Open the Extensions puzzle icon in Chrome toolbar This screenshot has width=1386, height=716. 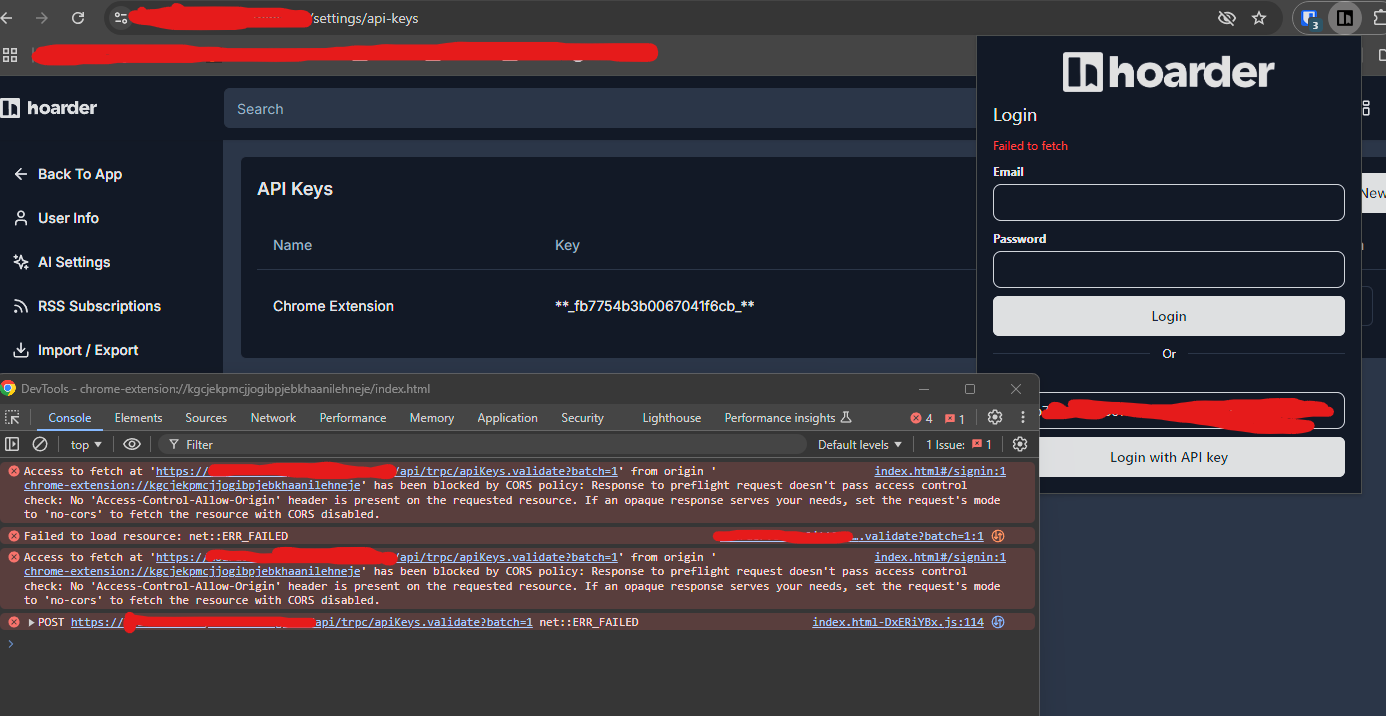point(1379,18)
